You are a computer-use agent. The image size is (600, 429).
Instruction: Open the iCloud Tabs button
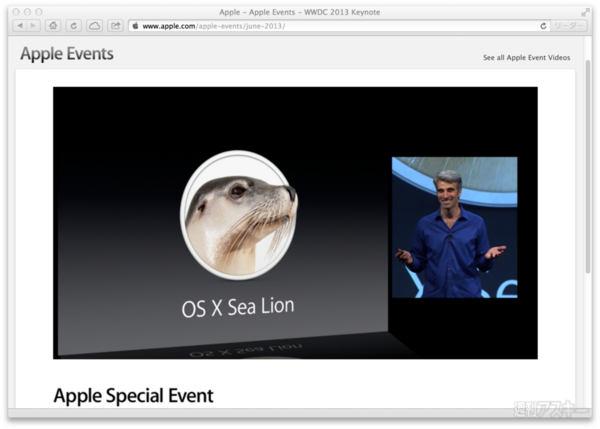(95, 26)
